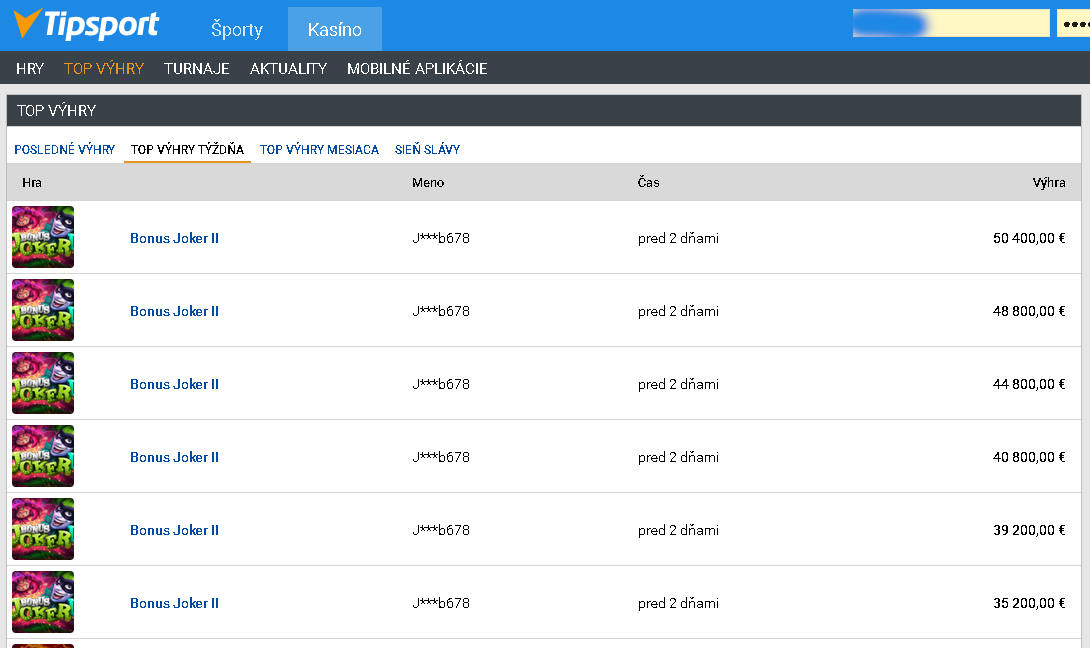The image size is (1090, 648).
Task: Click the username login field
Action: pyautogui.click(x=950, y=23)
